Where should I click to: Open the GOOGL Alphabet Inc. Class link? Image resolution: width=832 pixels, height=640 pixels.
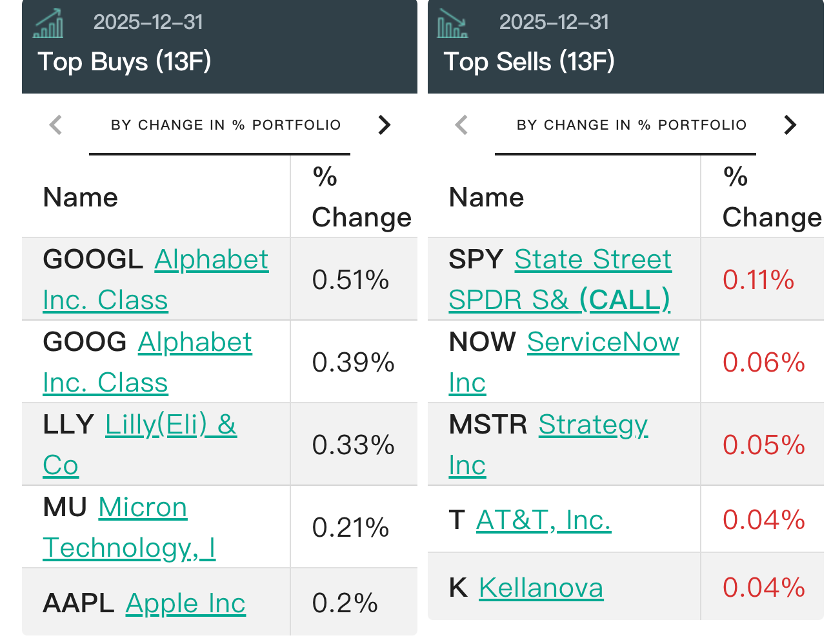[x=211, y=260]
